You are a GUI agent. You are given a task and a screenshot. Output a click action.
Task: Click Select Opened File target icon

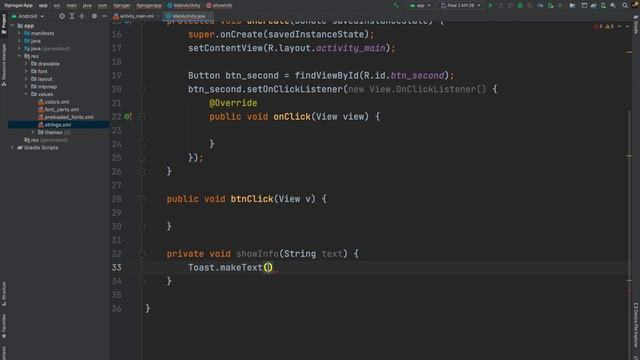pos(62,16)
